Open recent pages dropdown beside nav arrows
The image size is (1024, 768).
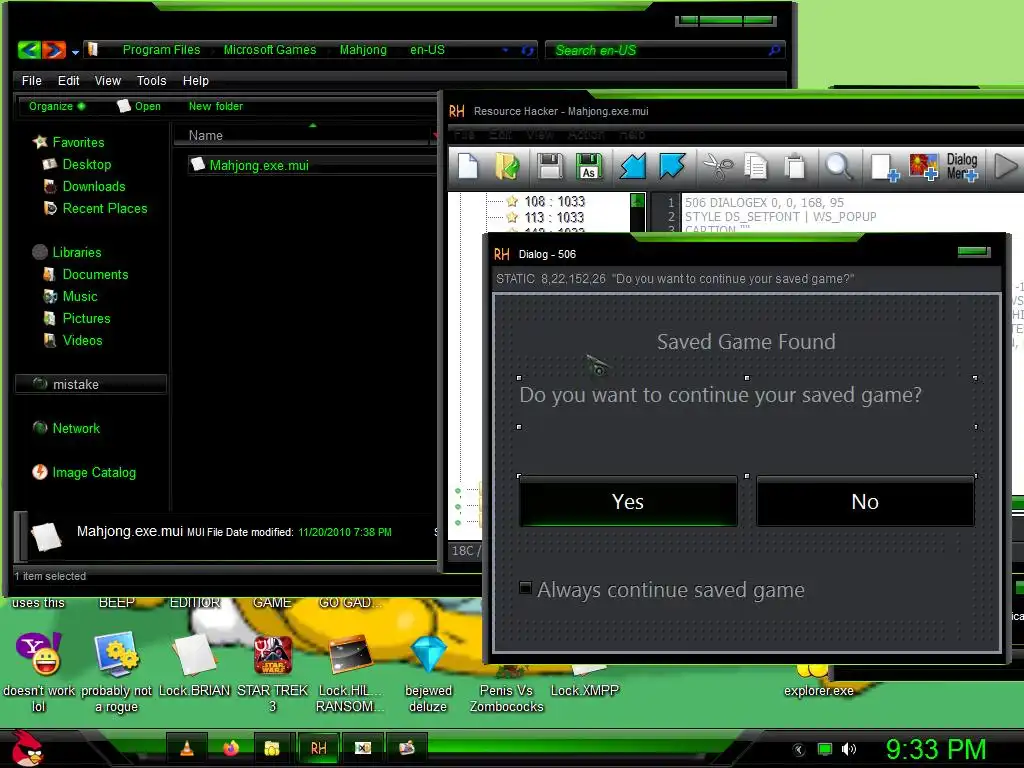tap(76, 52)
